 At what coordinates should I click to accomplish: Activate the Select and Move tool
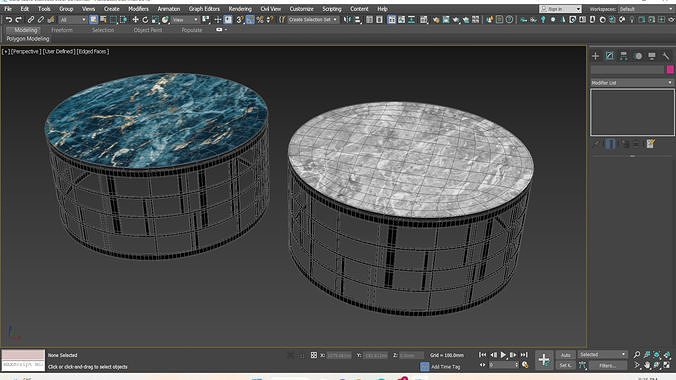point(135,20)
